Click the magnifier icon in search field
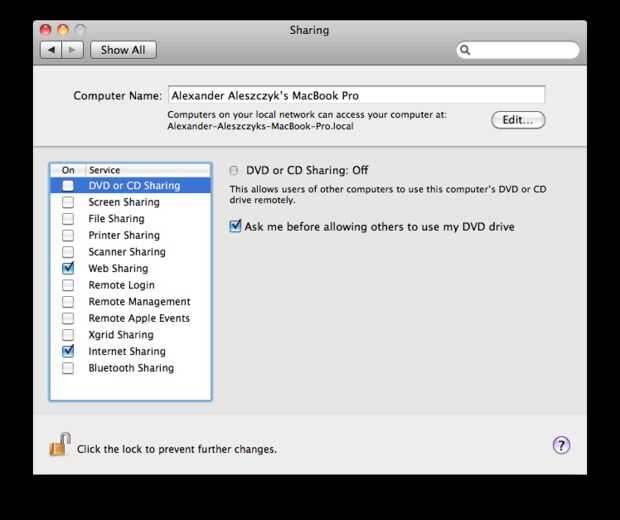 click(465, 50)
